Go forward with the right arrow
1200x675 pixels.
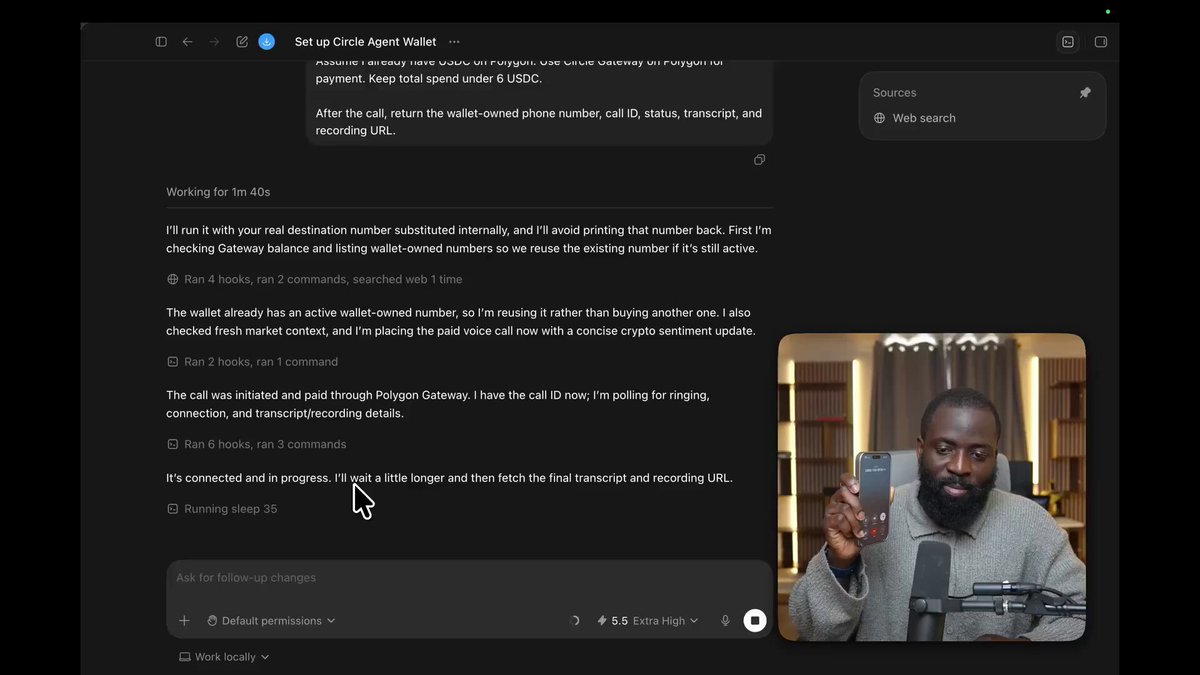coord(214,42)
